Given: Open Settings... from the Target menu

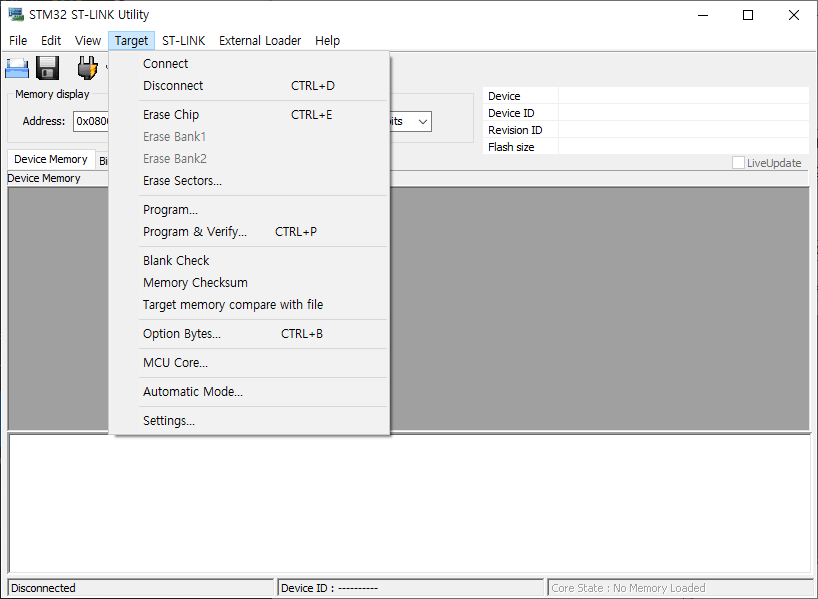Looking at the screenshot, I should click(x=249, y=421).
